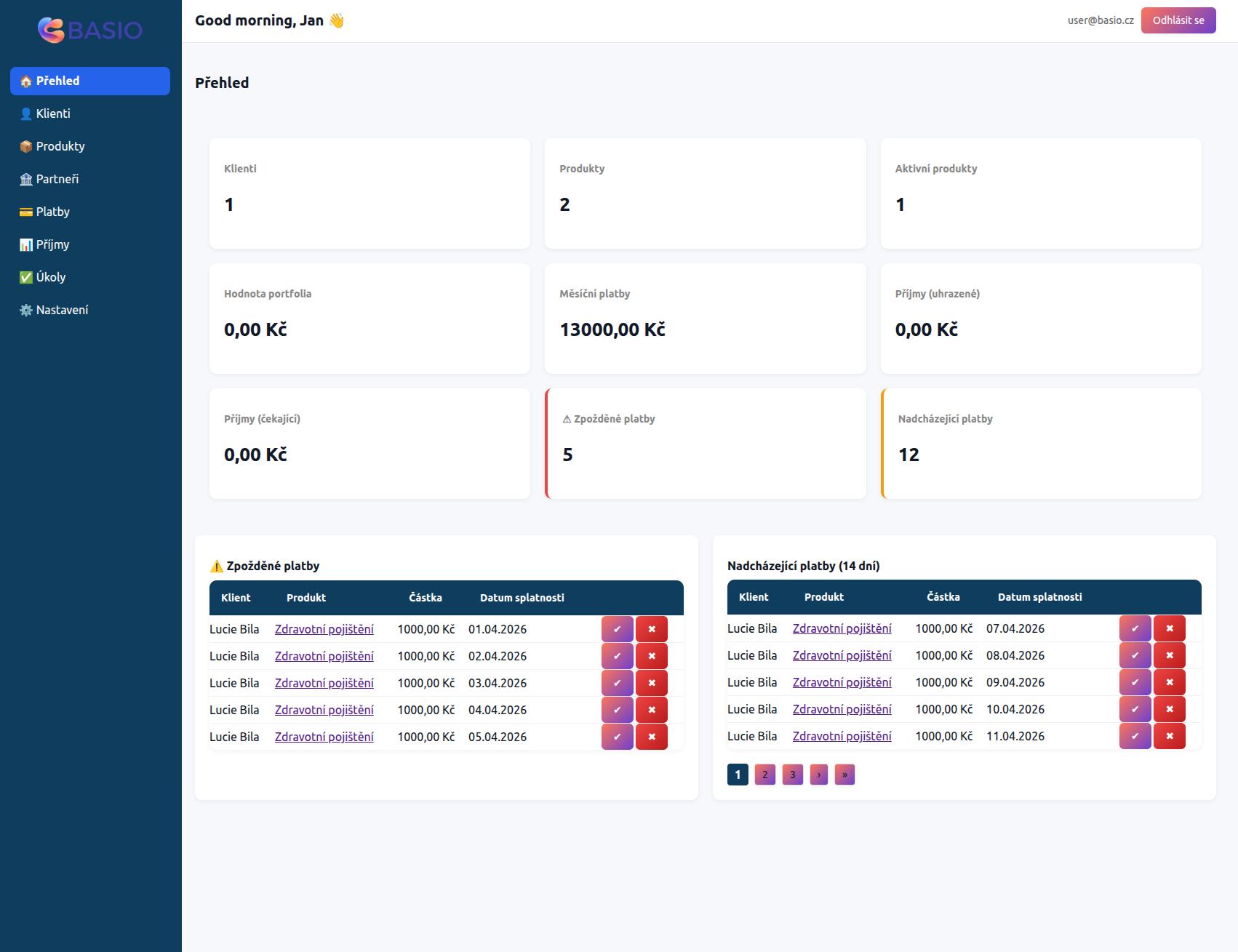Log out with the Odhlásit se button
1238x952 pixels.
1178,20
